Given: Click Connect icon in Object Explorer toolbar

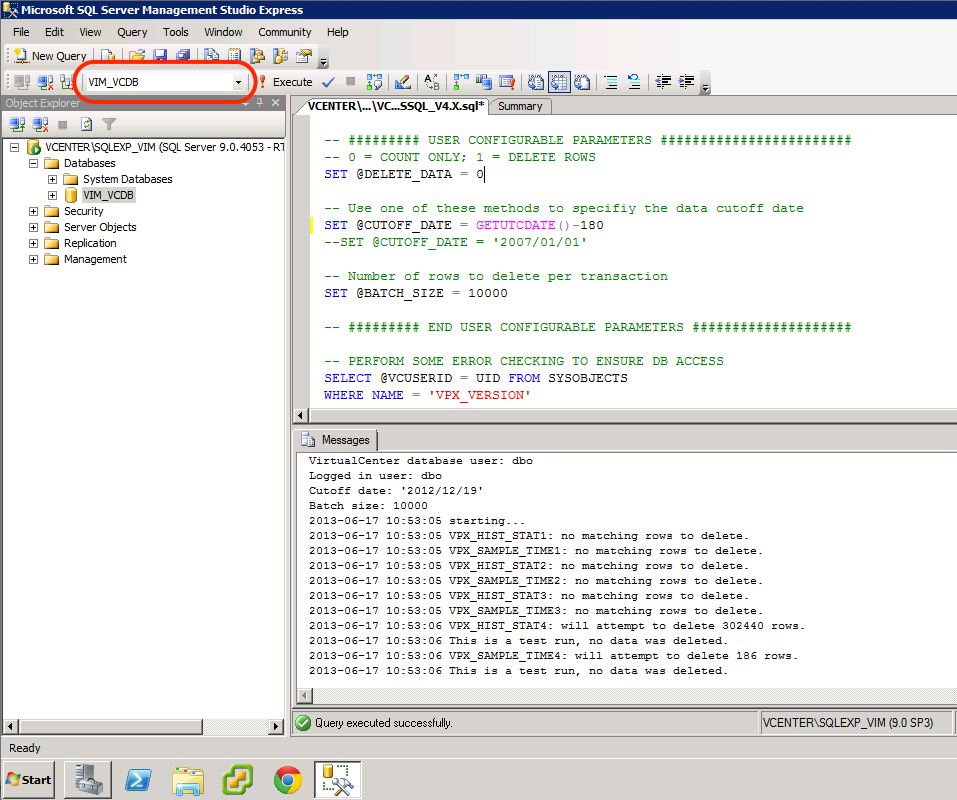Looking at the screenshot, I should tap(17, 124).
